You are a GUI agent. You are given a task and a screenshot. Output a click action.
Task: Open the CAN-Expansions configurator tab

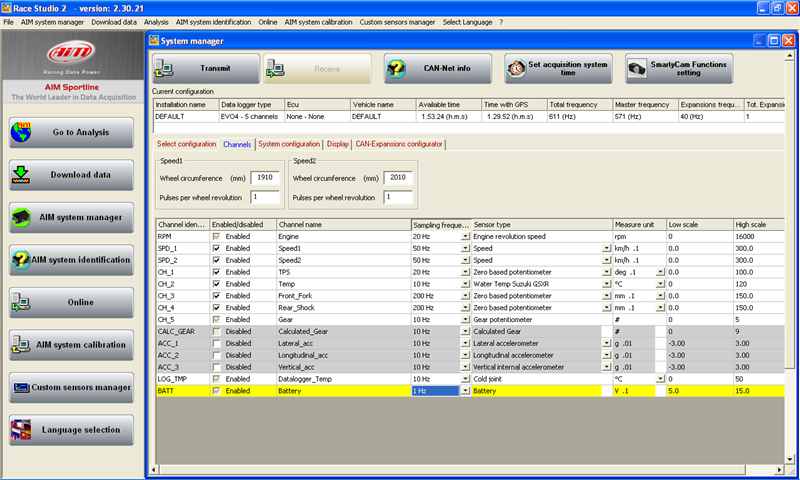(399, 144)
